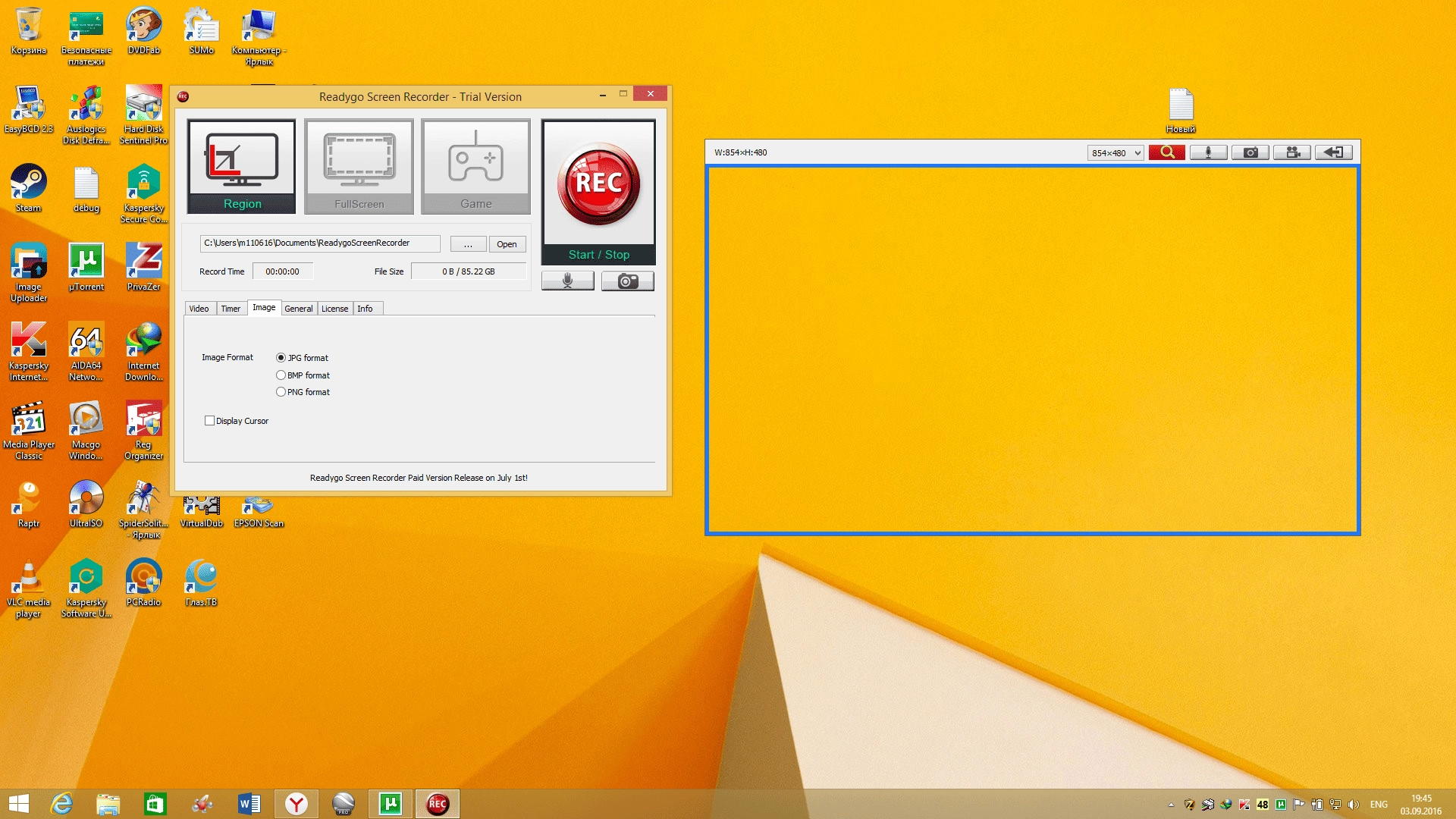
Task: Select the debug file on desktop
Action: [x=86, y=189]
